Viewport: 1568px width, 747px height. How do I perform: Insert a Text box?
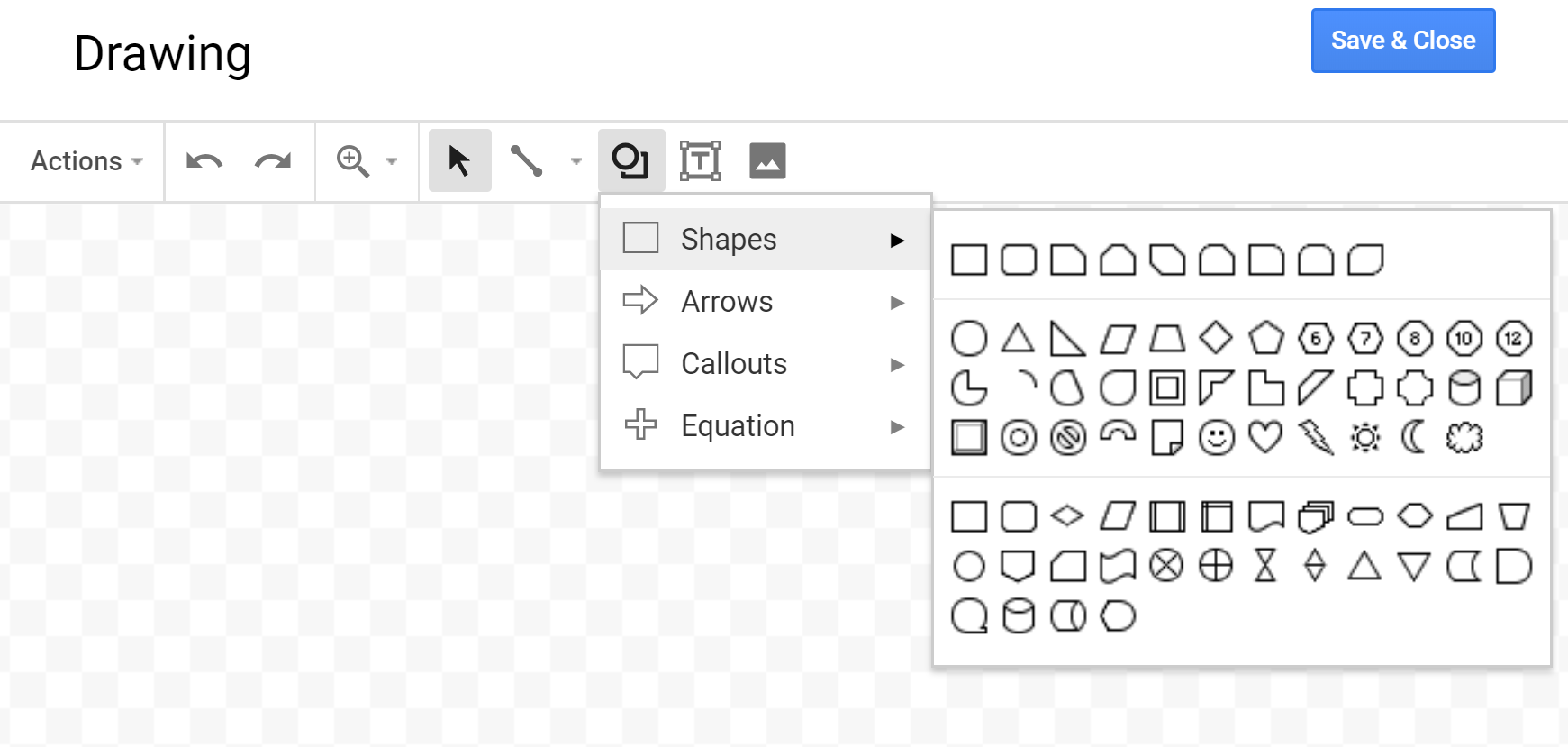click(700, 160)
